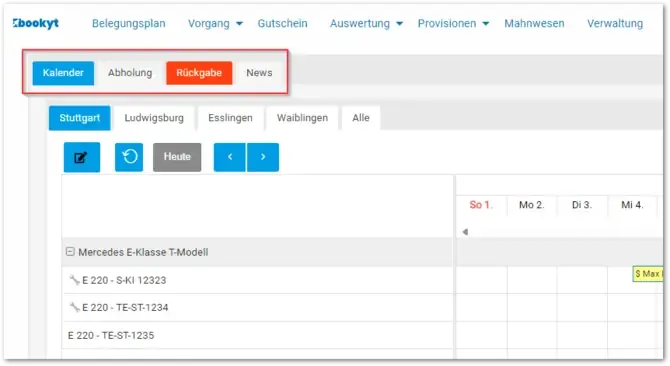Select the Stuttgart location tab
This screenshot has width=670, height=366.
[x=79, y=118]
